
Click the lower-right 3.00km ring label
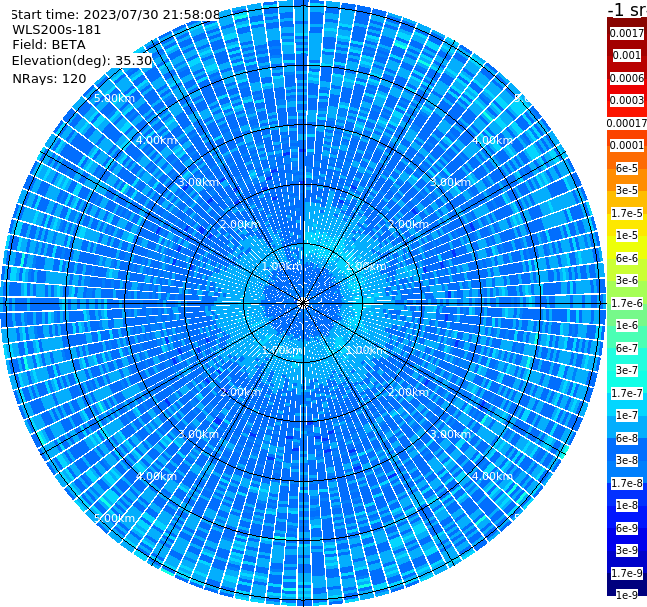[450, 434]
